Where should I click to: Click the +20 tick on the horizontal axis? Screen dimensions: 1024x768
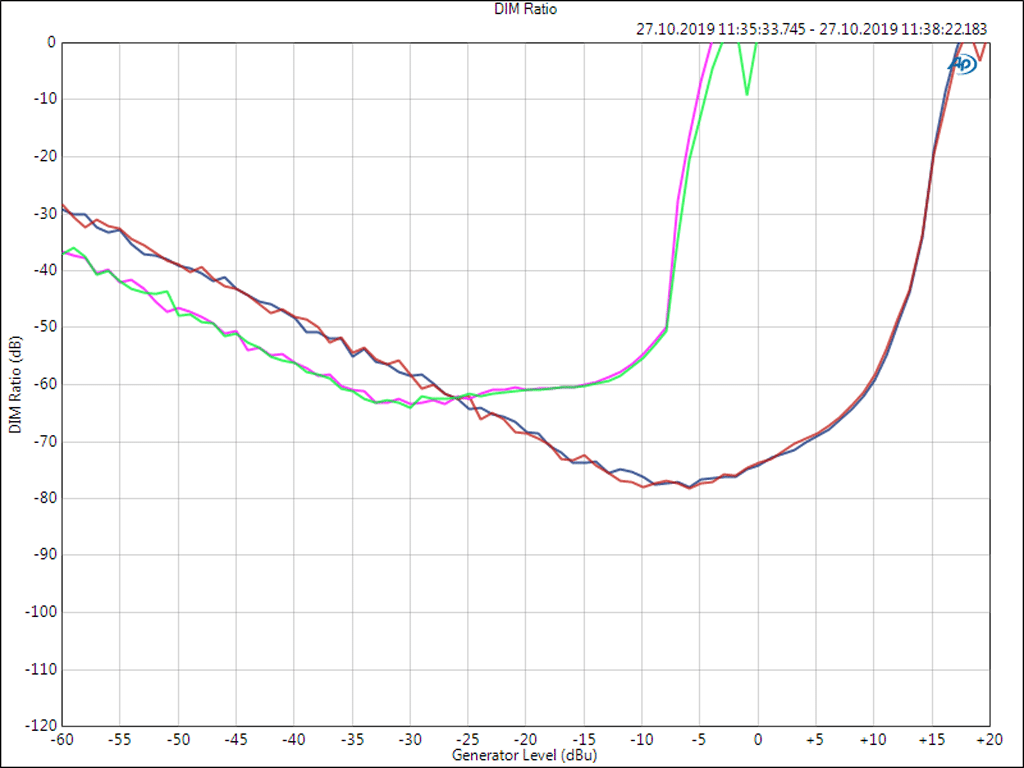tap(988, 739)
